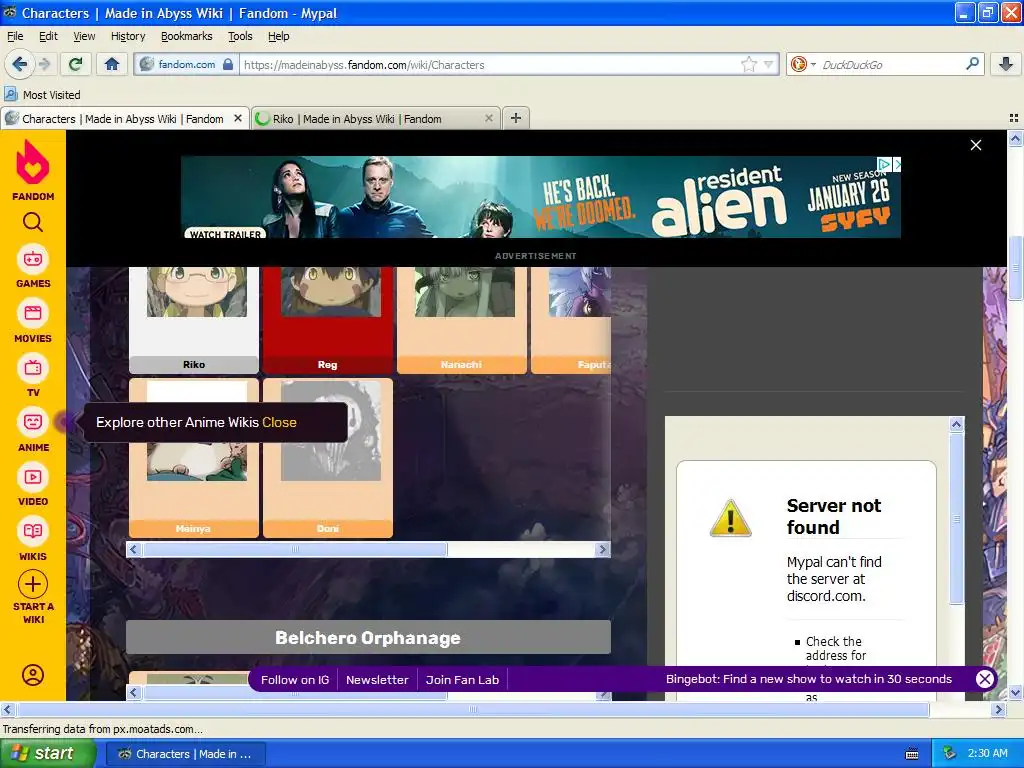Click the AdChoices icon on the ad

pyautogui.click(x=884, y=163)
